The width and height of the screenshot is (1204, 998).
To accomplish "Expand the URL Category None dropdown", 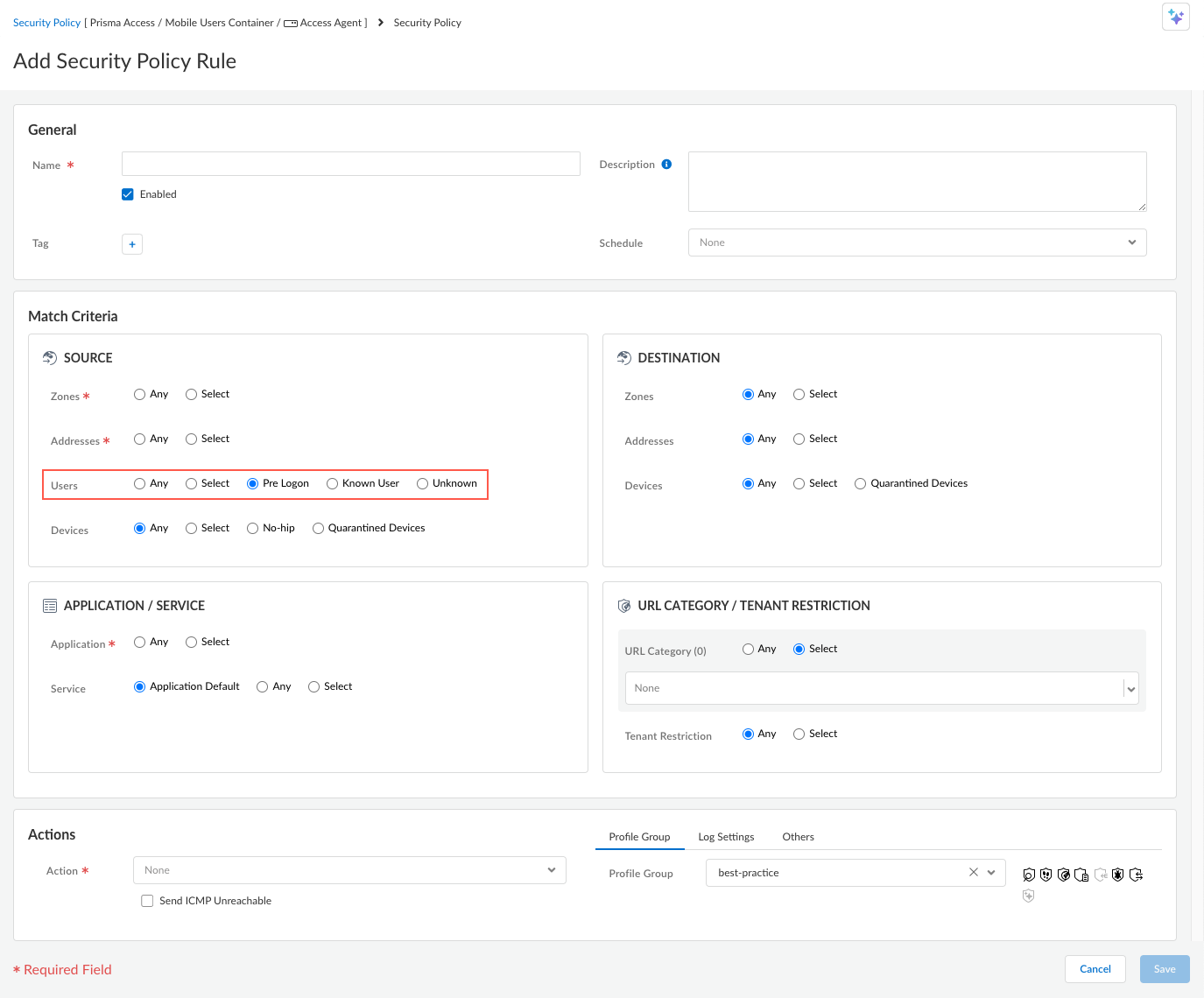I will 1130,688.
